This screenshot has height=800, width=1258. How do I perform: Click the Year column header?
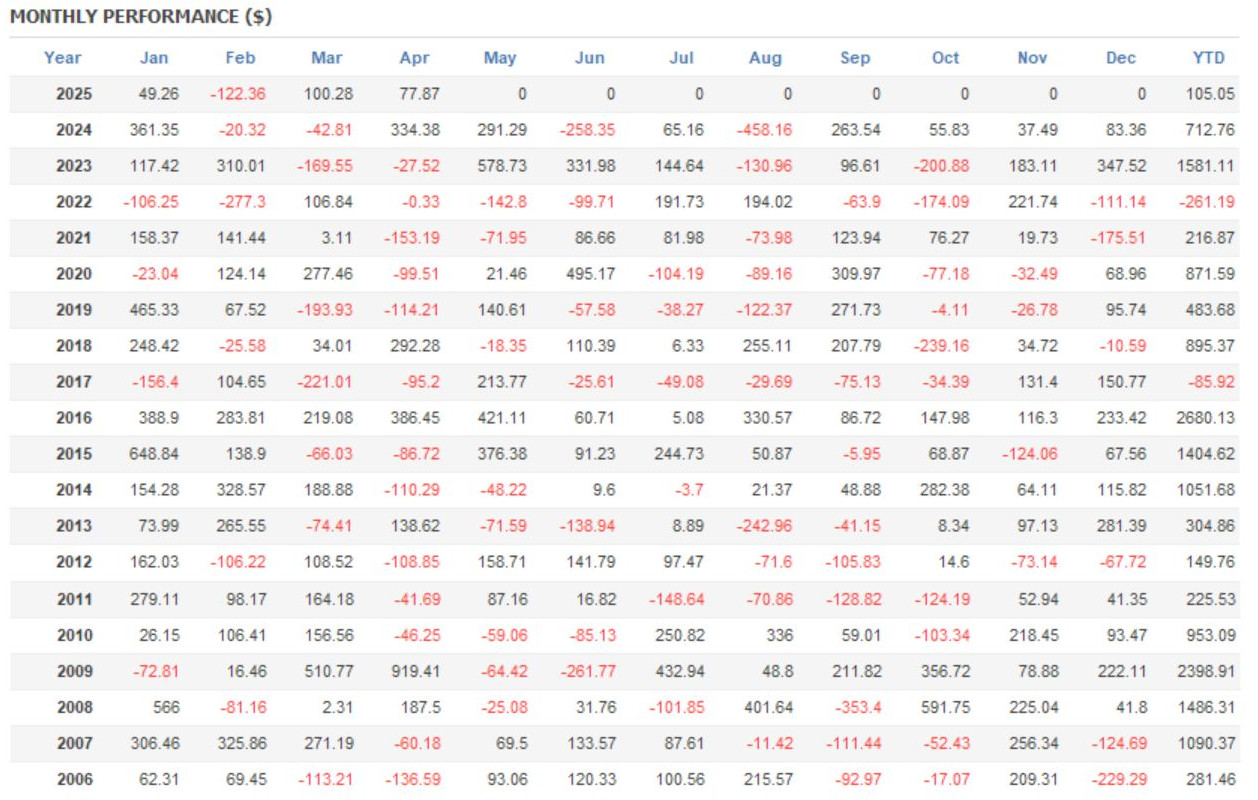point(62,58)
